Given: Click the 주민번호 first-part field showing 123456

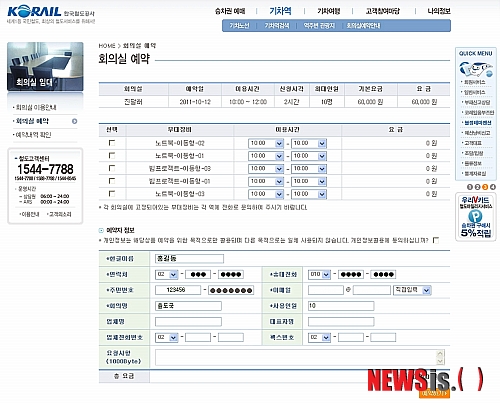Looking at the screenshot, I should point(178,290).
